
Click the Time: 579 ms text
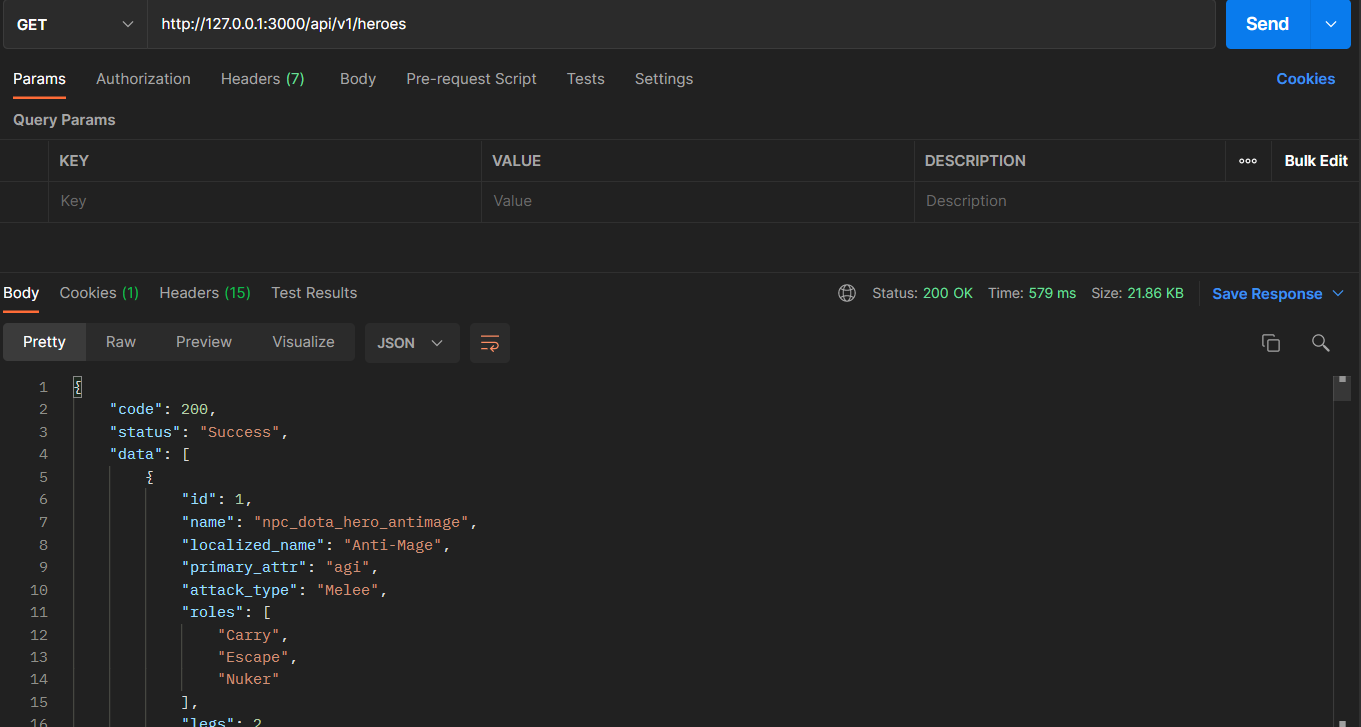click(1032, 293)
